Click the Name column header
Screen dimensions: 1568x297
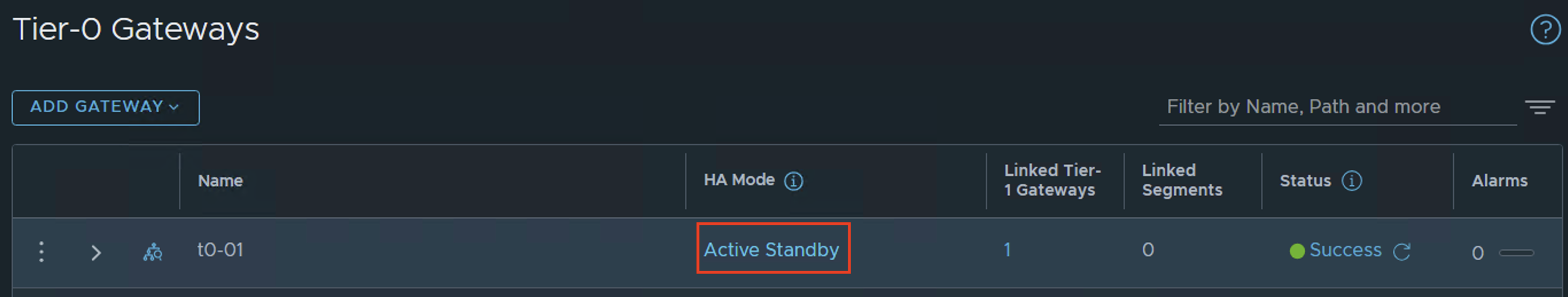220,181
